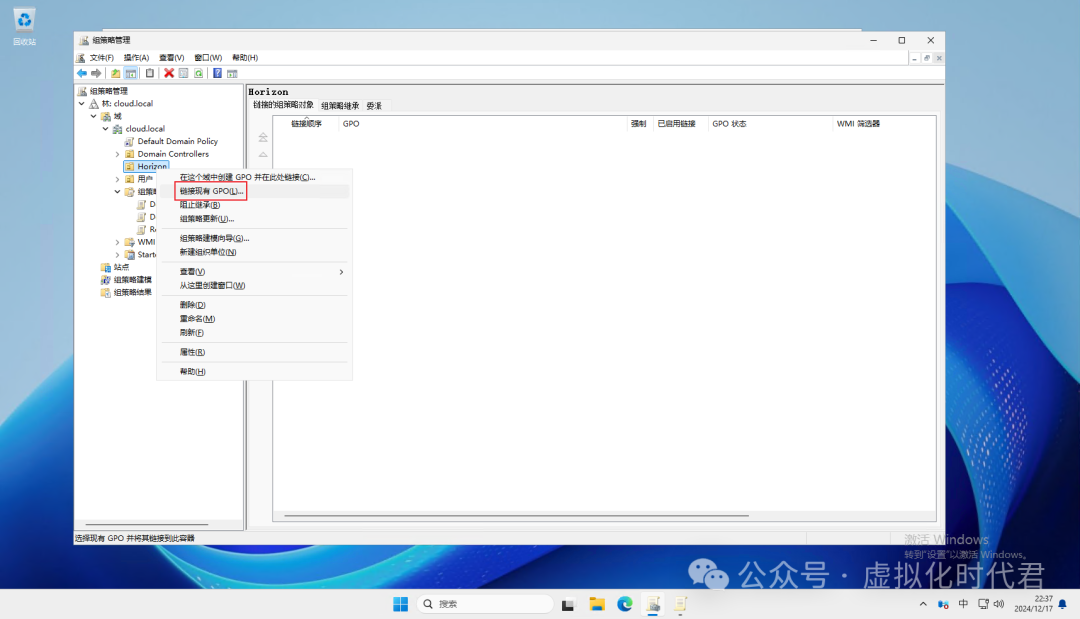Switch to the 组策略继承 tab
This screenshot has height=619, width=1080.
click(x=340, y=106)
